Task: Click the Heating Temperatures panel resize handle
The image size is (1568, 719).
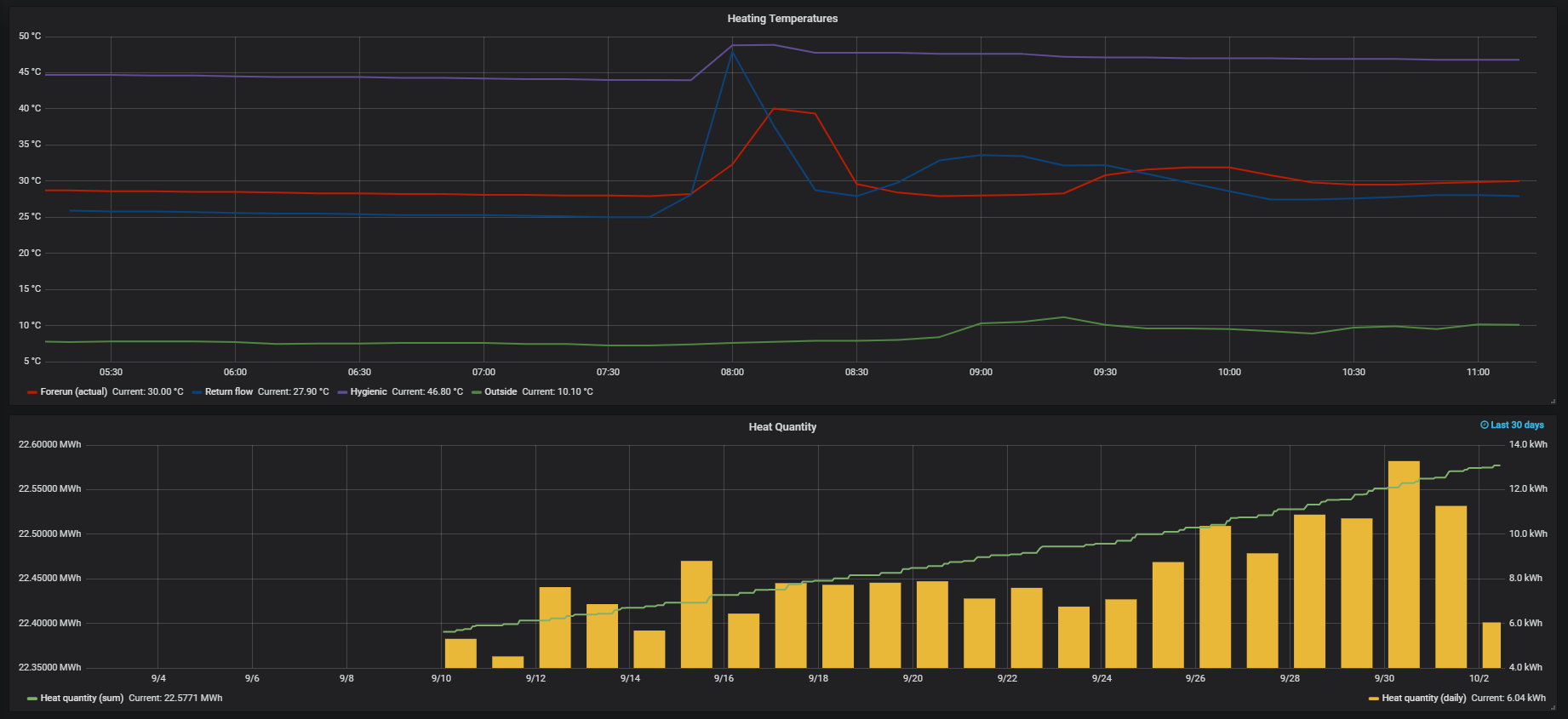Action: 1554,401
